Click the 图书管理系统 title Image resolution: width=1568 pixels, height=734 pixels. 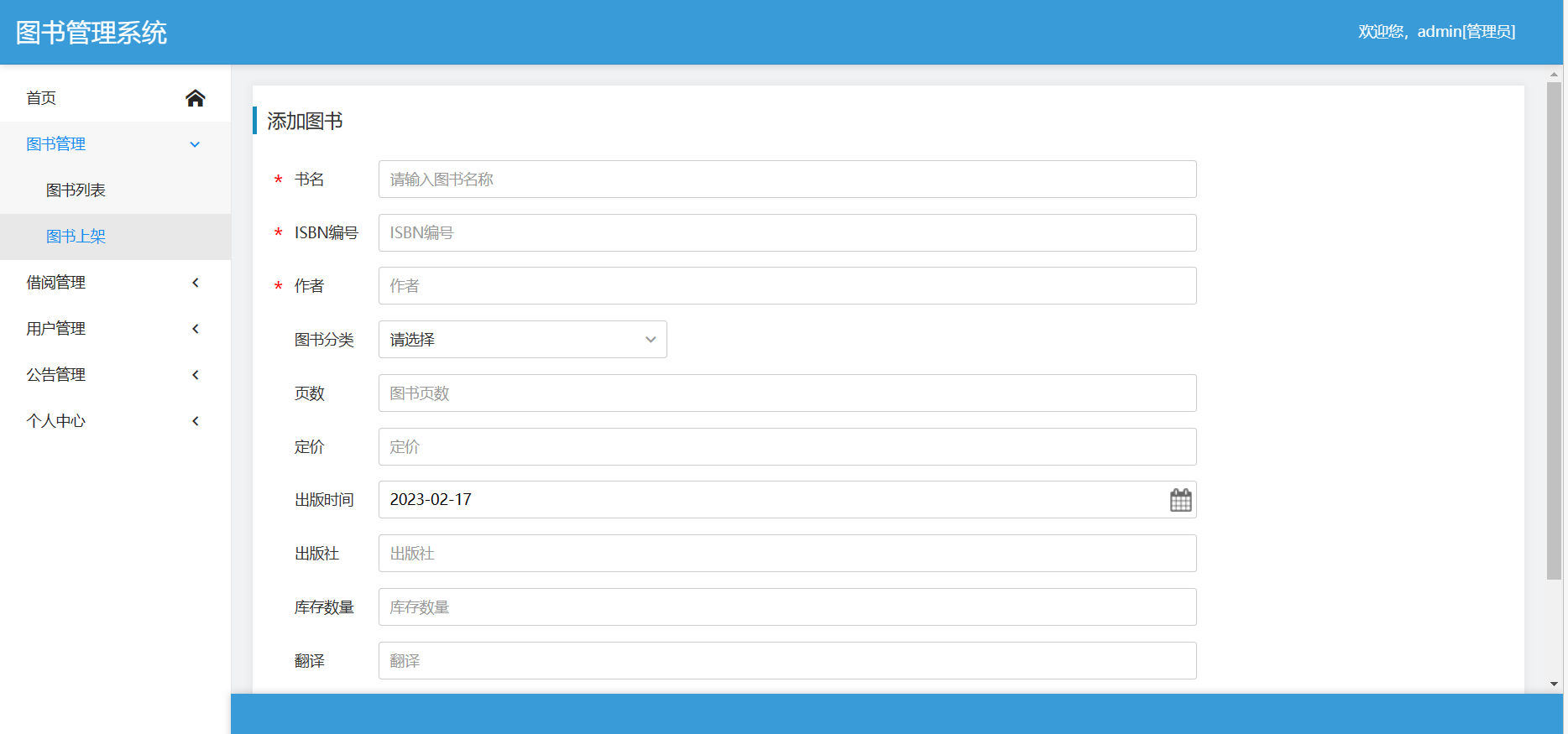point(91,33)
